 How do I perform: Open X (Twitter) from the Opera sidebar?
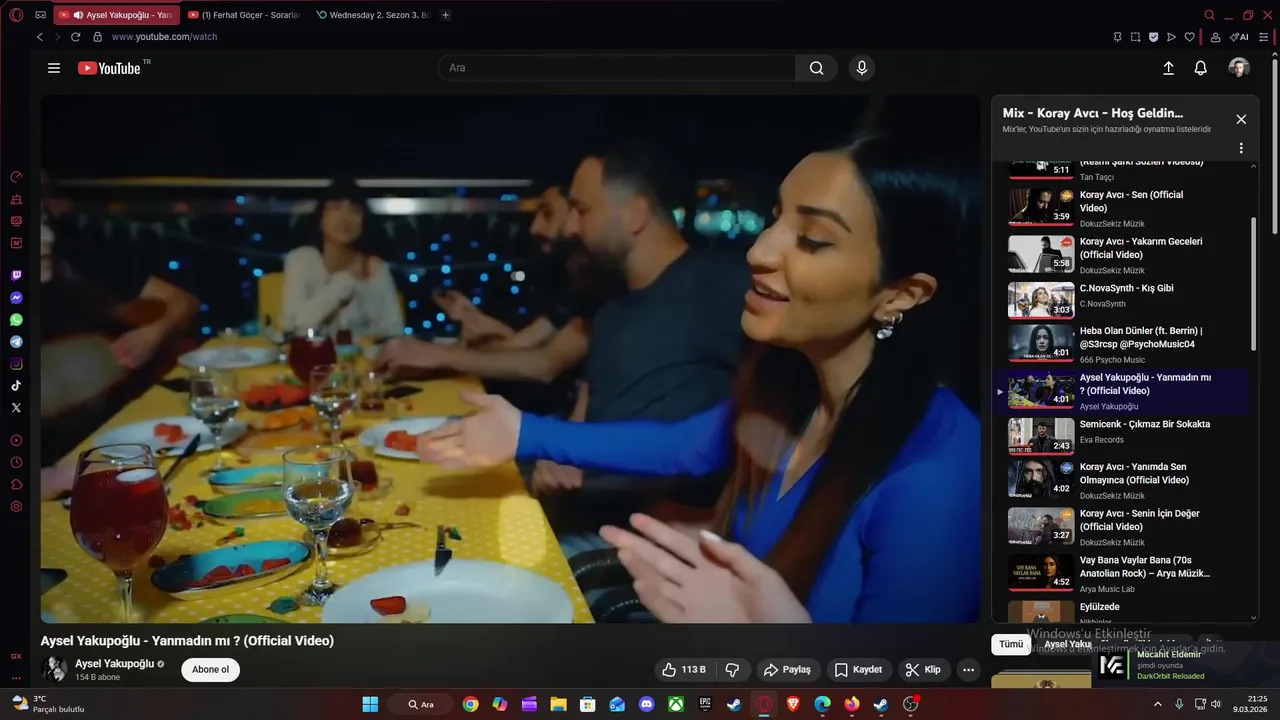click(16, 408)
